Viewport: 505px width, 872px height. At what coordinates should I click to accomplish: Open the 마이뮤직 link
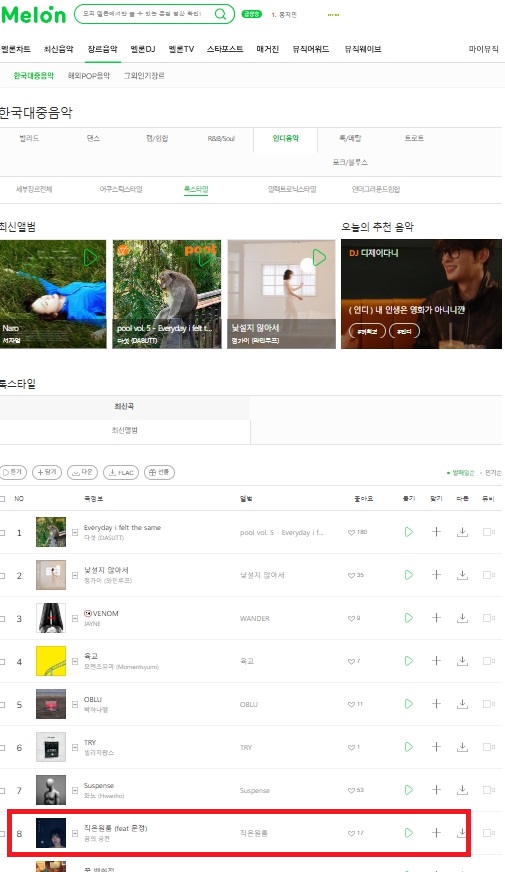click(483, 49)
